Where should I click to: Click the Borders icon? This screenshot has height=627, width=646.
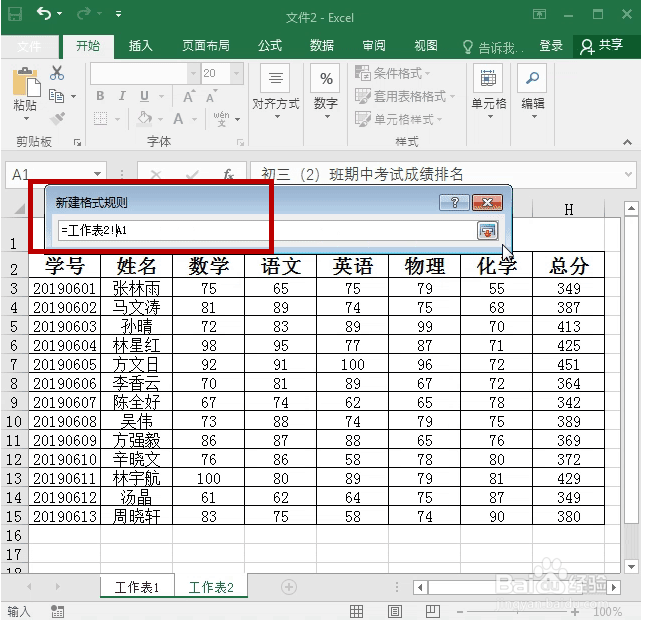point(101,119)
